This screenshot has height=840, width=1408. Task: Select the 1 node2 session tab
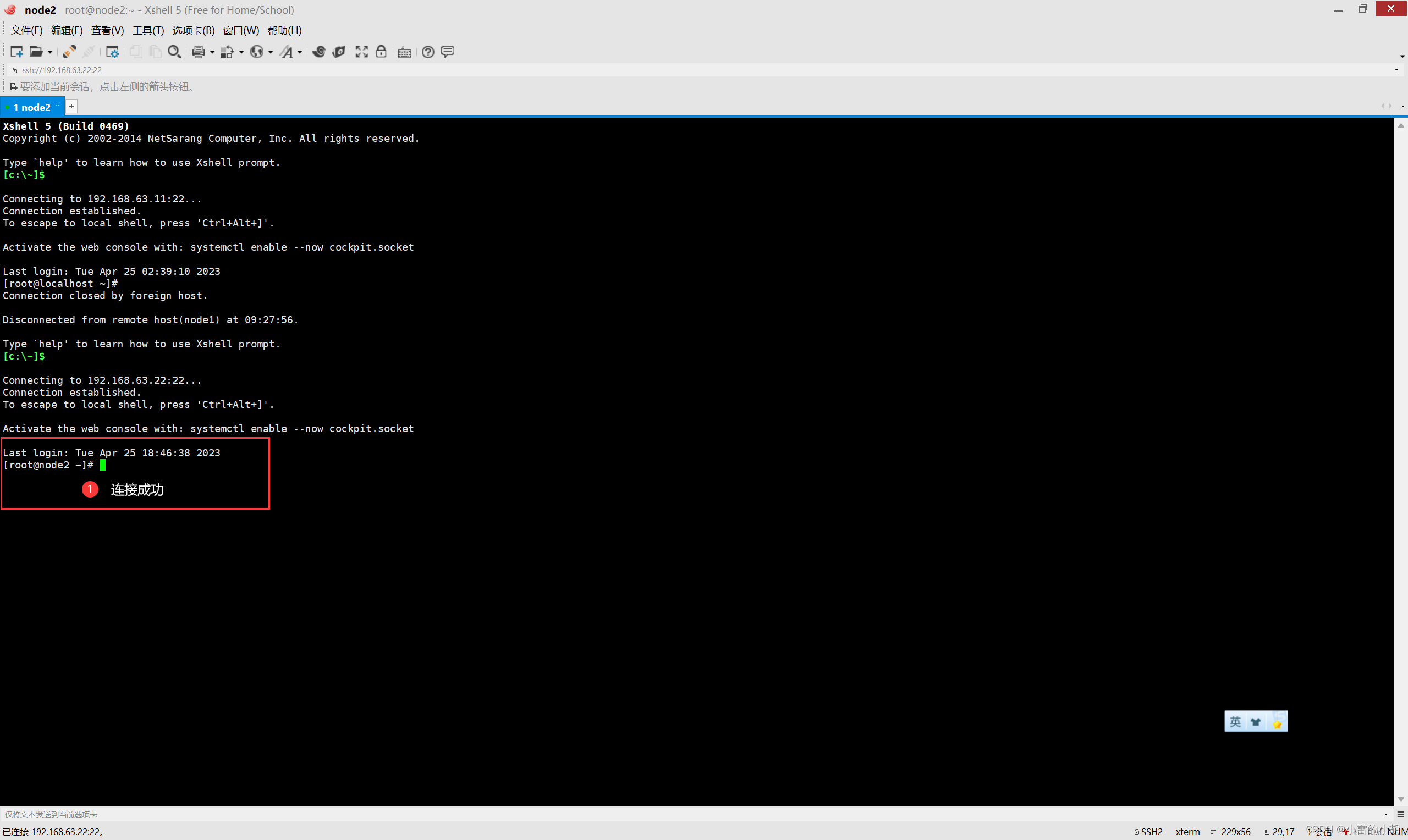pyautogui.click(x=32, y=108)
